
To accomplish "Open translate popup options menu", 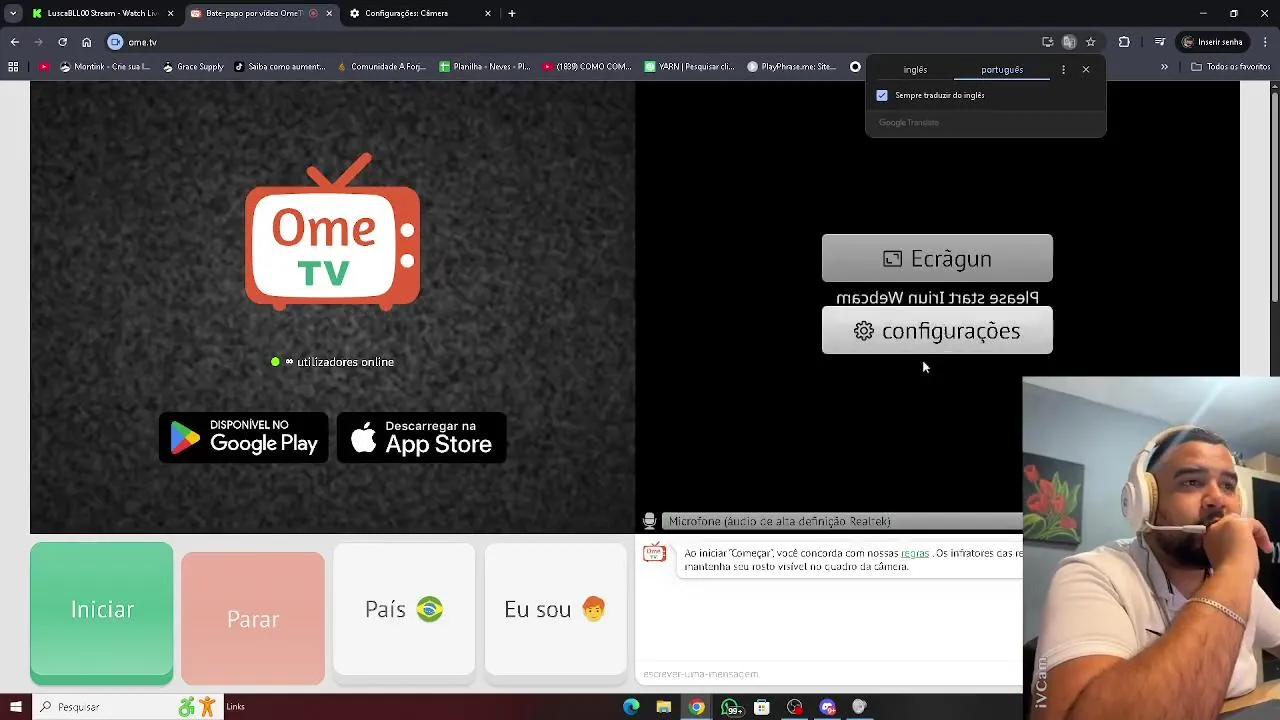I will coord(1063,70).
